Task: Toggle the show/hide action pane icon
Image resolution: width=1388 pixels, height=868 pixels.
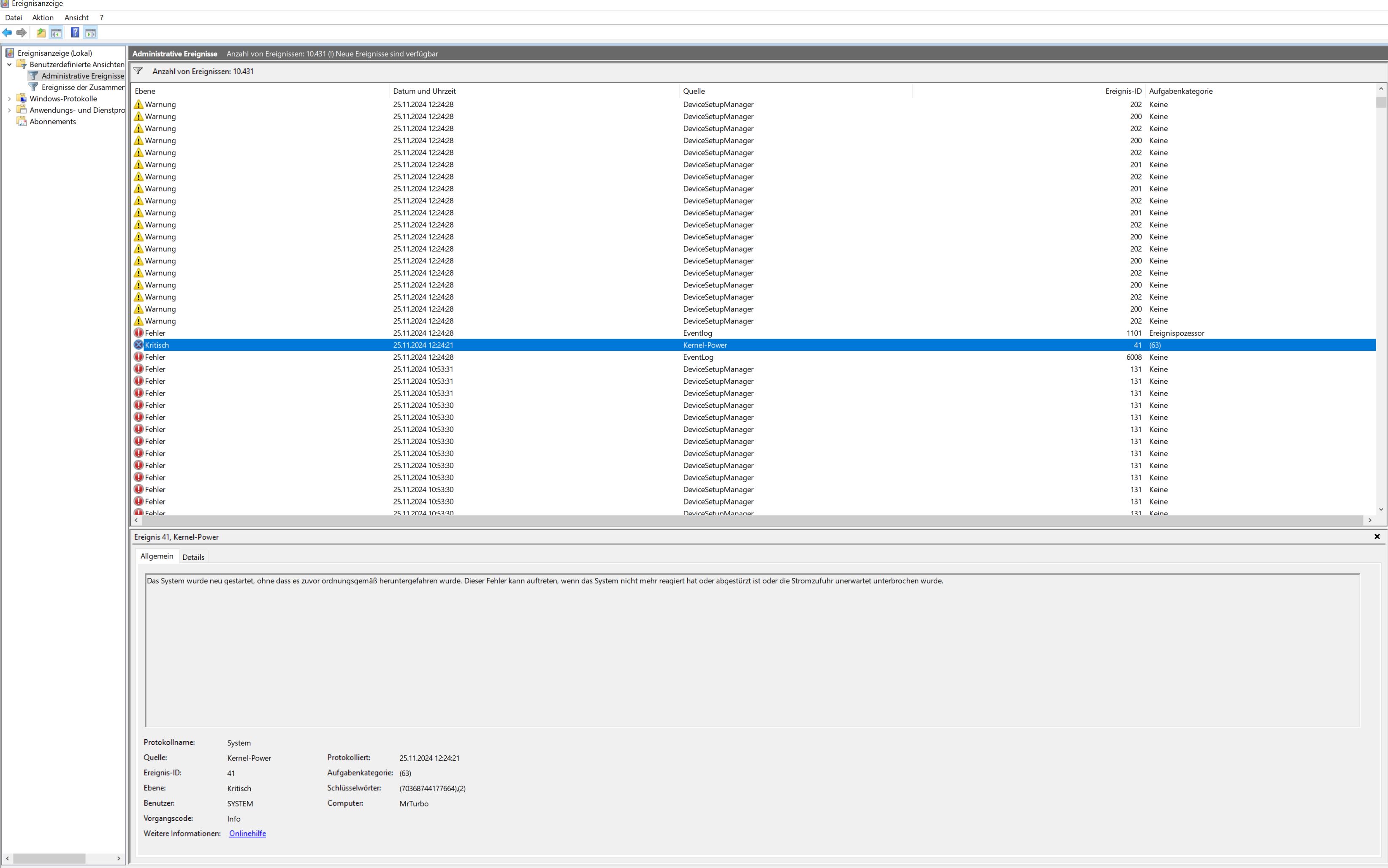Action: pyautogui.click(x=90, y=33)
